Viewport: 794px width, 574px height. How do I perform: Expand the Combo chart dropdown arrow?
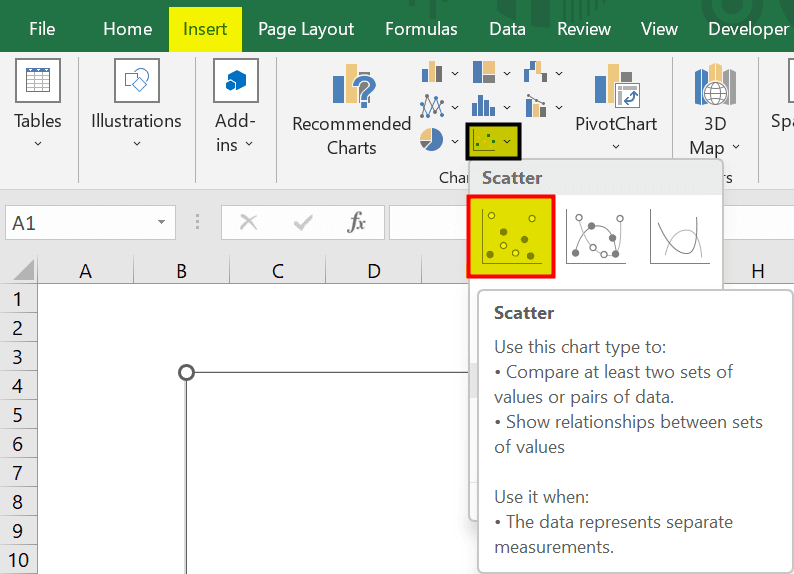point(559,107)
